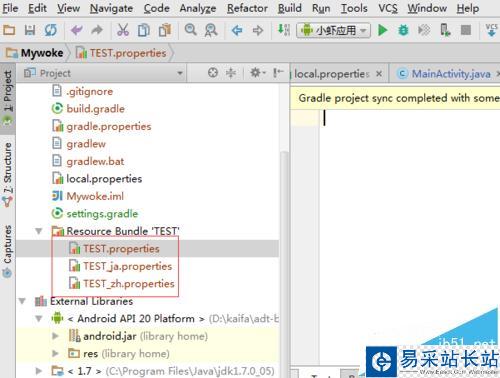Click the Undo arrow icon
500x378 pixels.
[x=77, y=30]
